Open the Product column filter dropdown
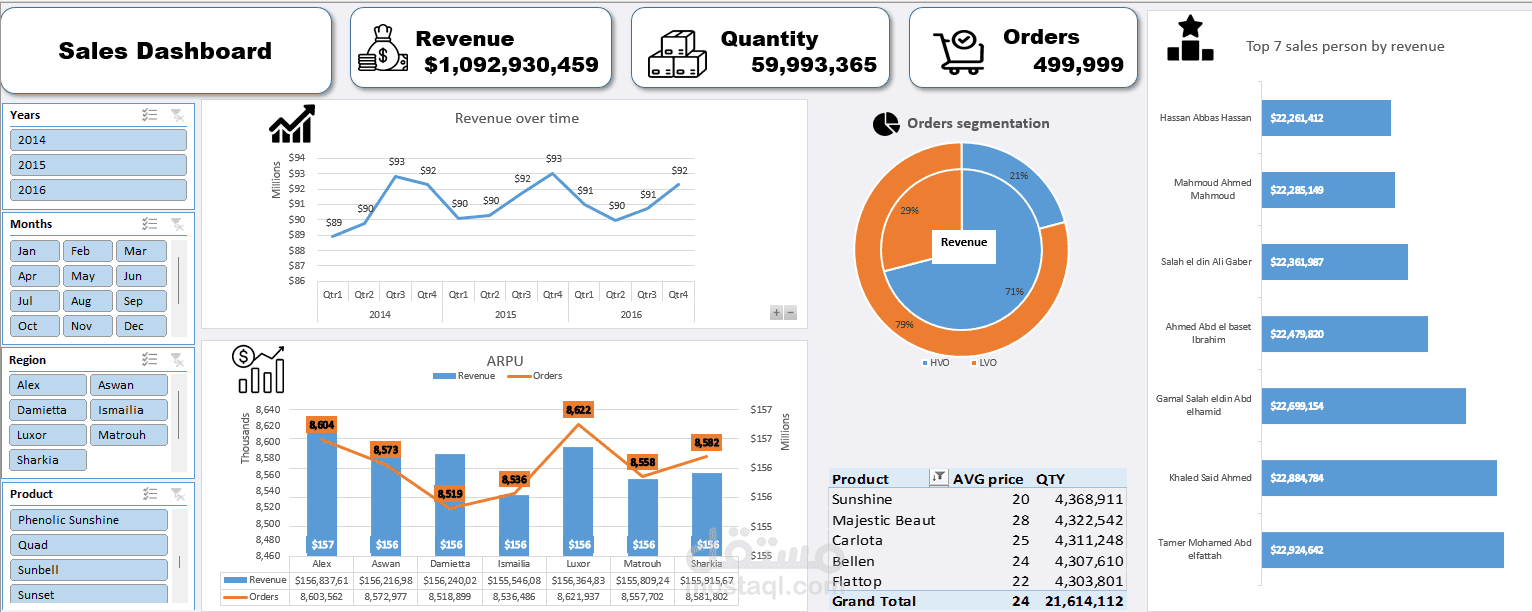This screenshot has width=1532, height=612. (938, 478)
